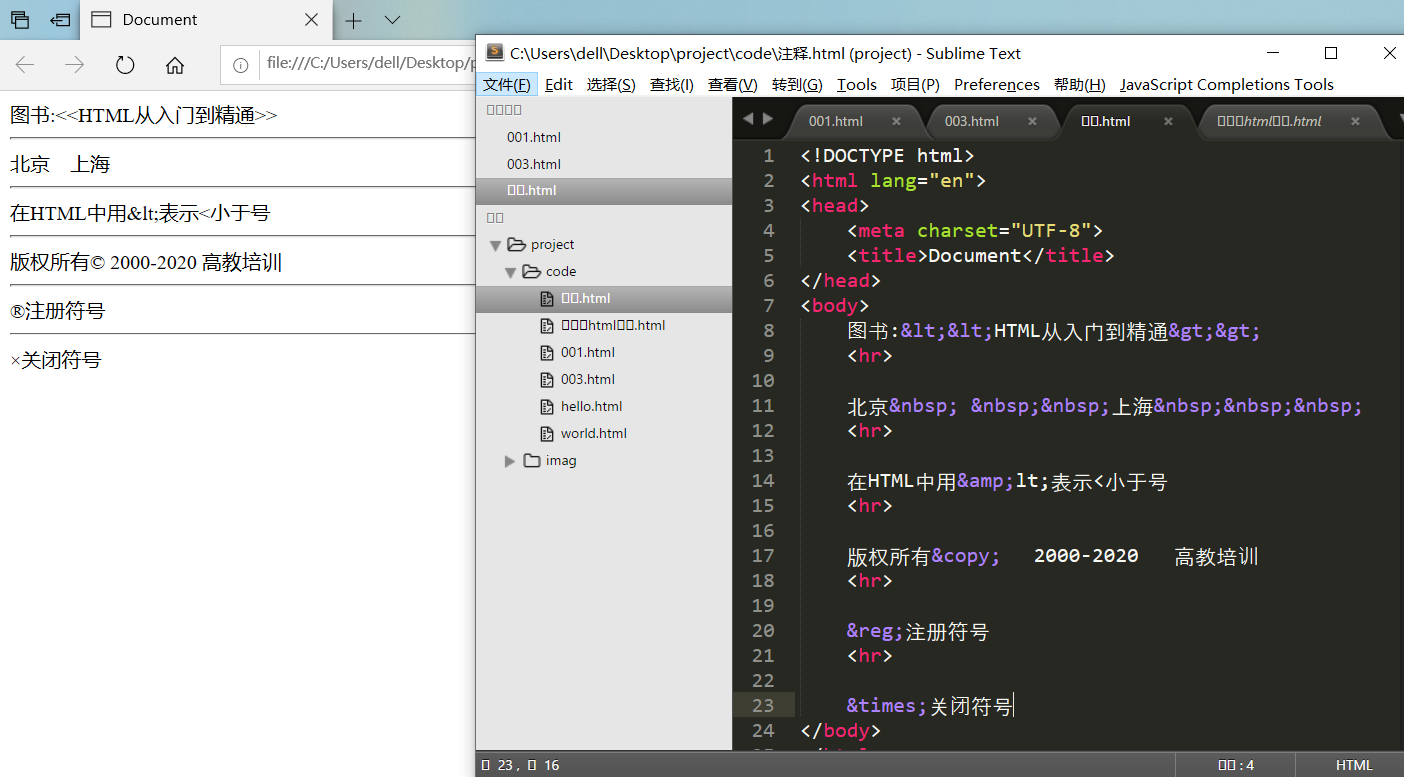The height and width of the screenshot is (777, 1404).
Task: Switch to the 001.html editor tab
Action: [836, 121]
